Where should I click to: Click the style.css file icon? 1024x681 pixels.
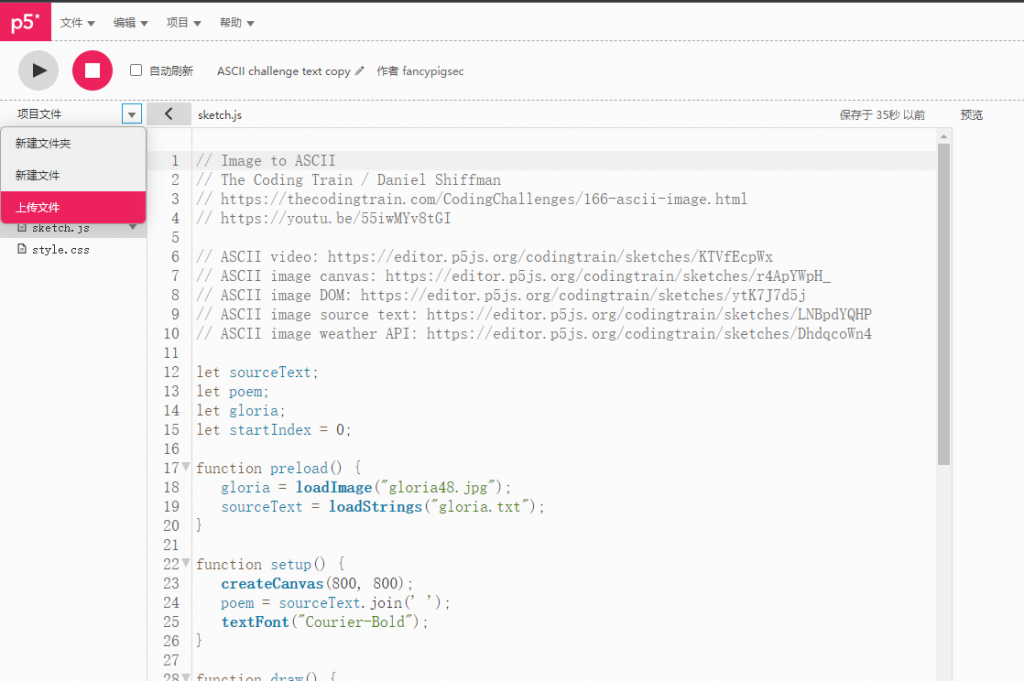[22, 249]
